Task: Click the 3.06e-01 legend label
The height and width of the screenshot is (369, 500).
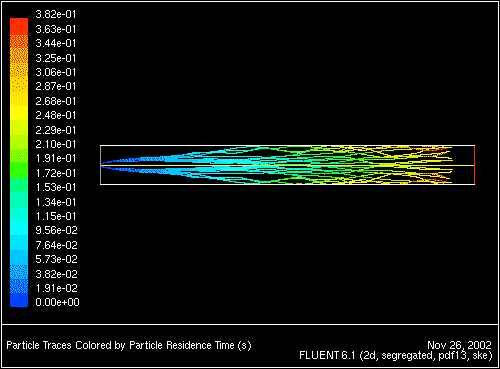Action: 56,72
